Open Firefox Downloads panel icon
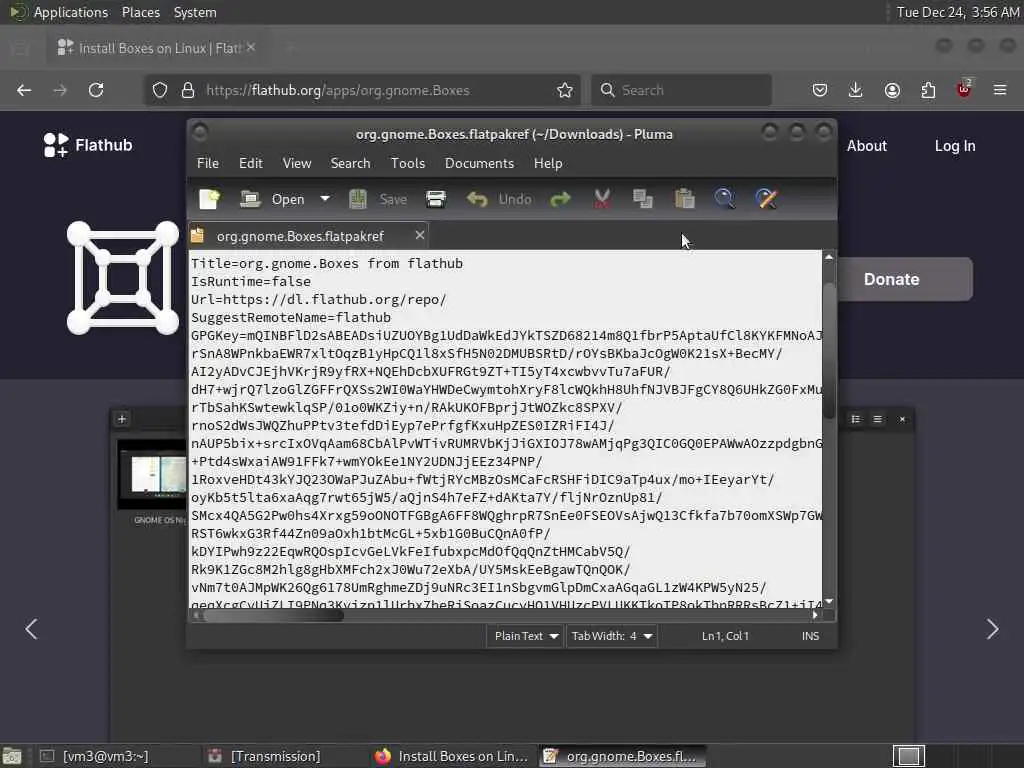The height and width of the screenshot is (768, 1024). [x=856, y=90]
